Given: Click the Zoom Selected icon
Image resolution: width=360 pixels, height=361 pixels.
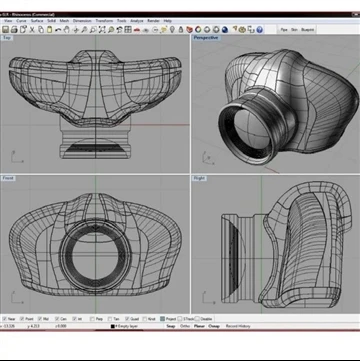Looking at the screenshot, I should (x=111, y=29).
